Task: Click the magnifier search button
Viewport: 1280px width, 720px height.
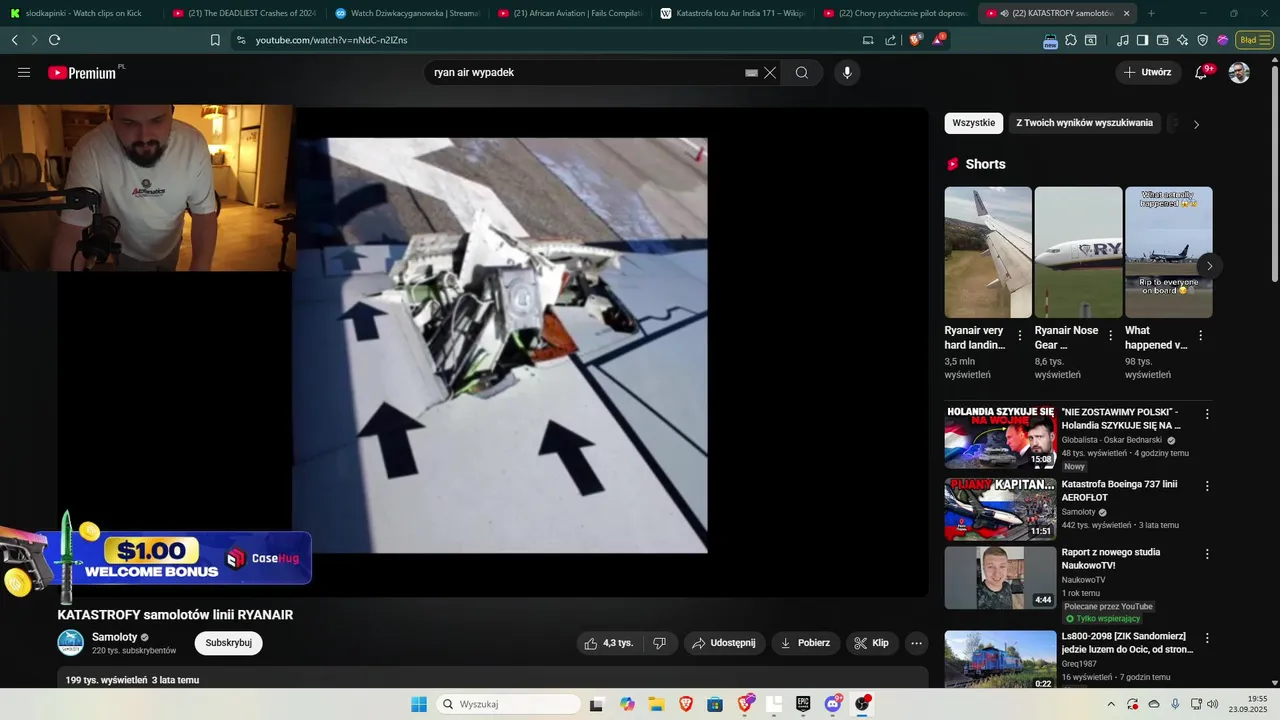Action: [802, 72]
